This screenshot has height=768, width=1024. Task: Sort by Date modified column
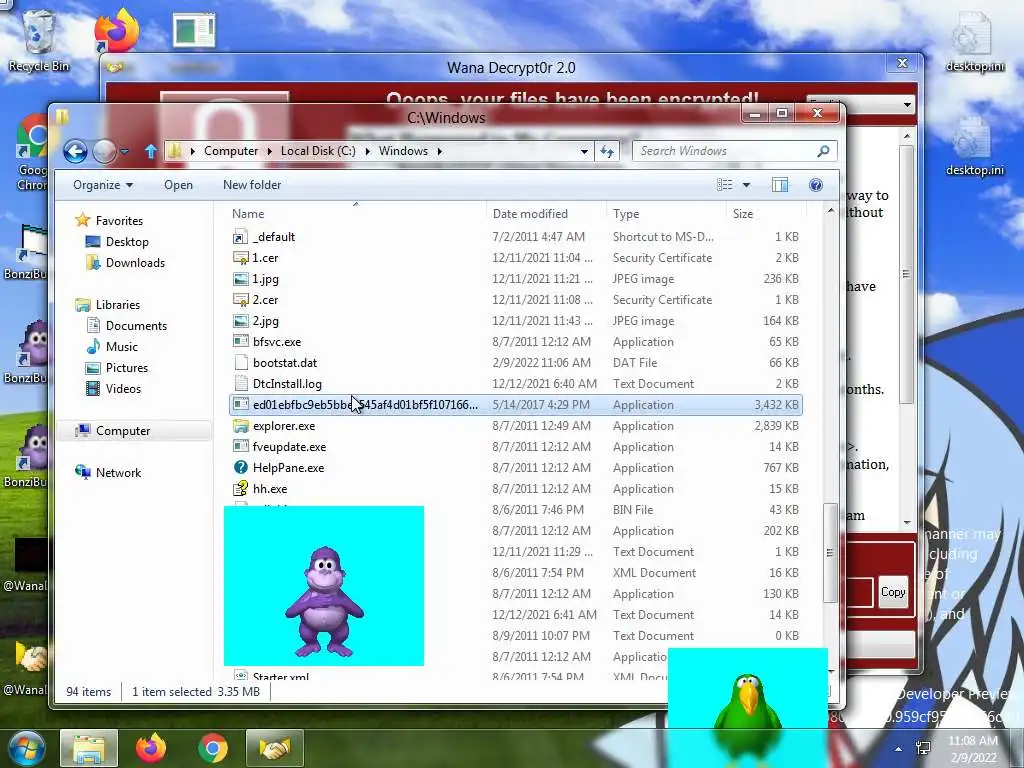pos(546,214)
